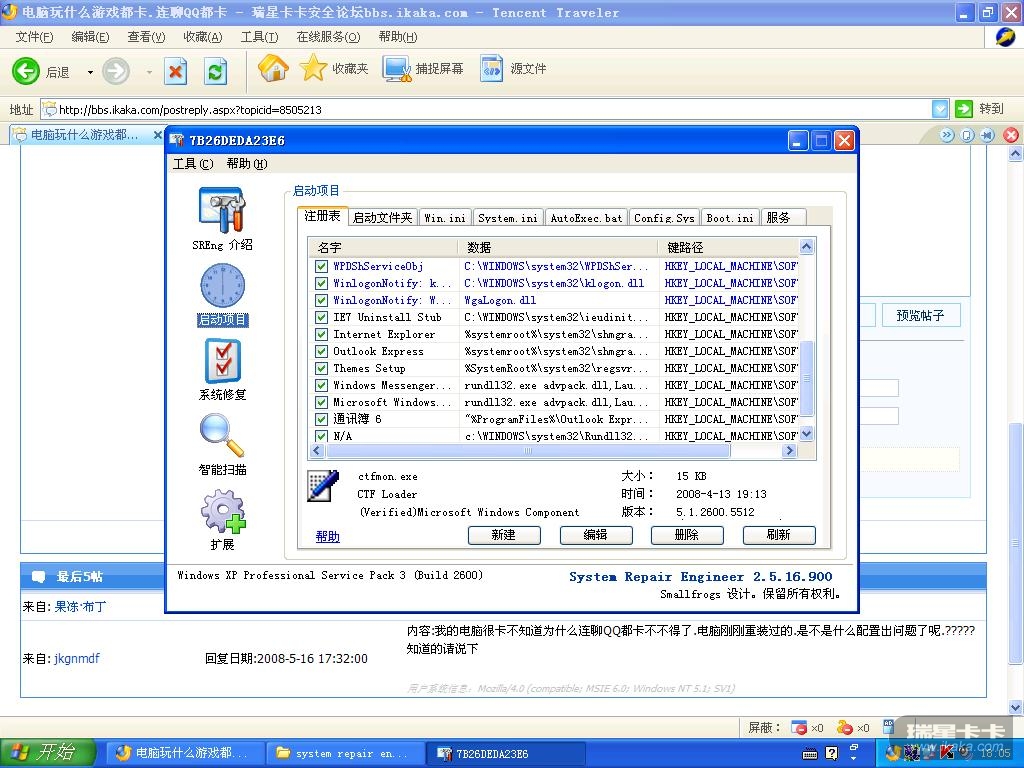The height and width of the screenshot is (768, 1024).
Task: Open the 扩展 gear icon
Action: (222, 512)
